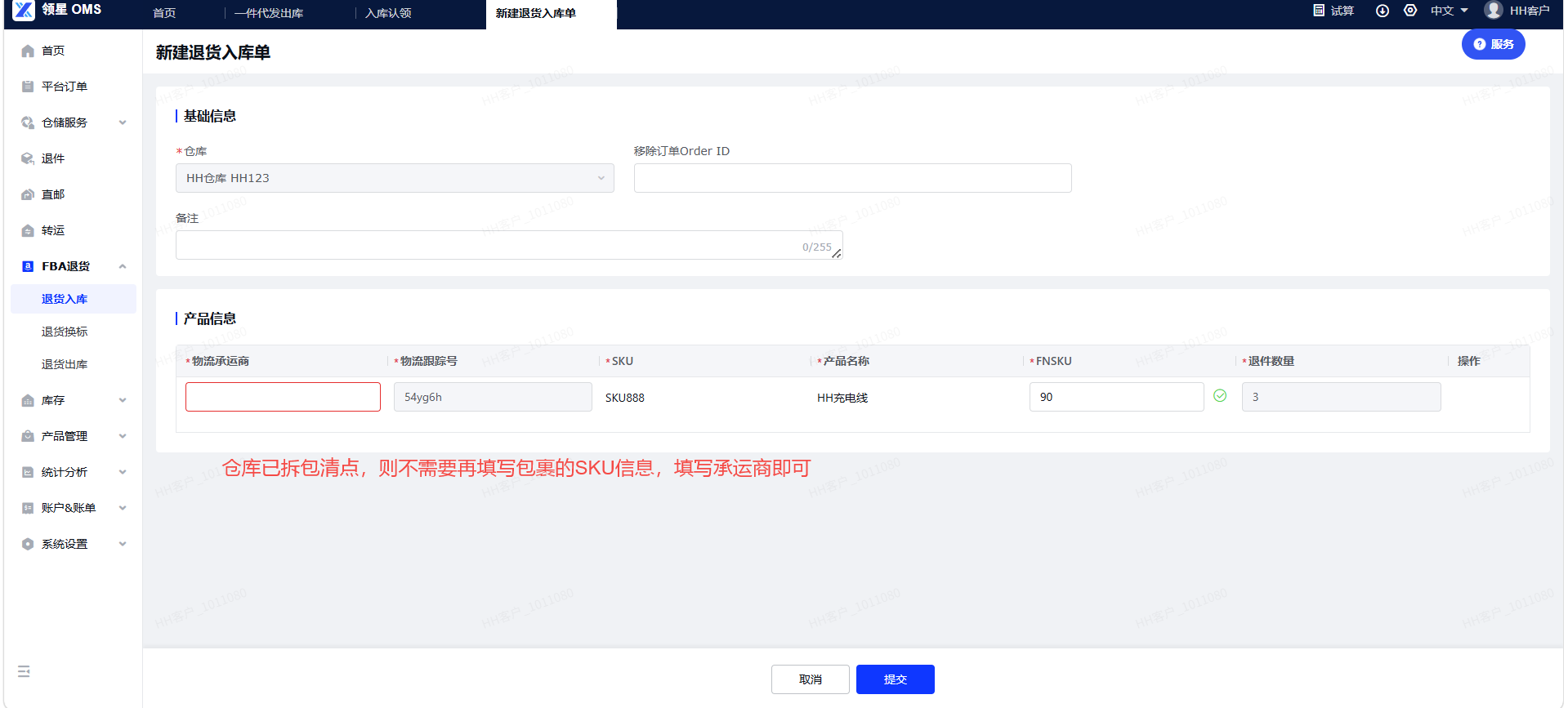Image resolution: width=1568 pixels, height=708 pixels.
Task: Expand the 仓储服务 menu chevron
Action: 123,122
